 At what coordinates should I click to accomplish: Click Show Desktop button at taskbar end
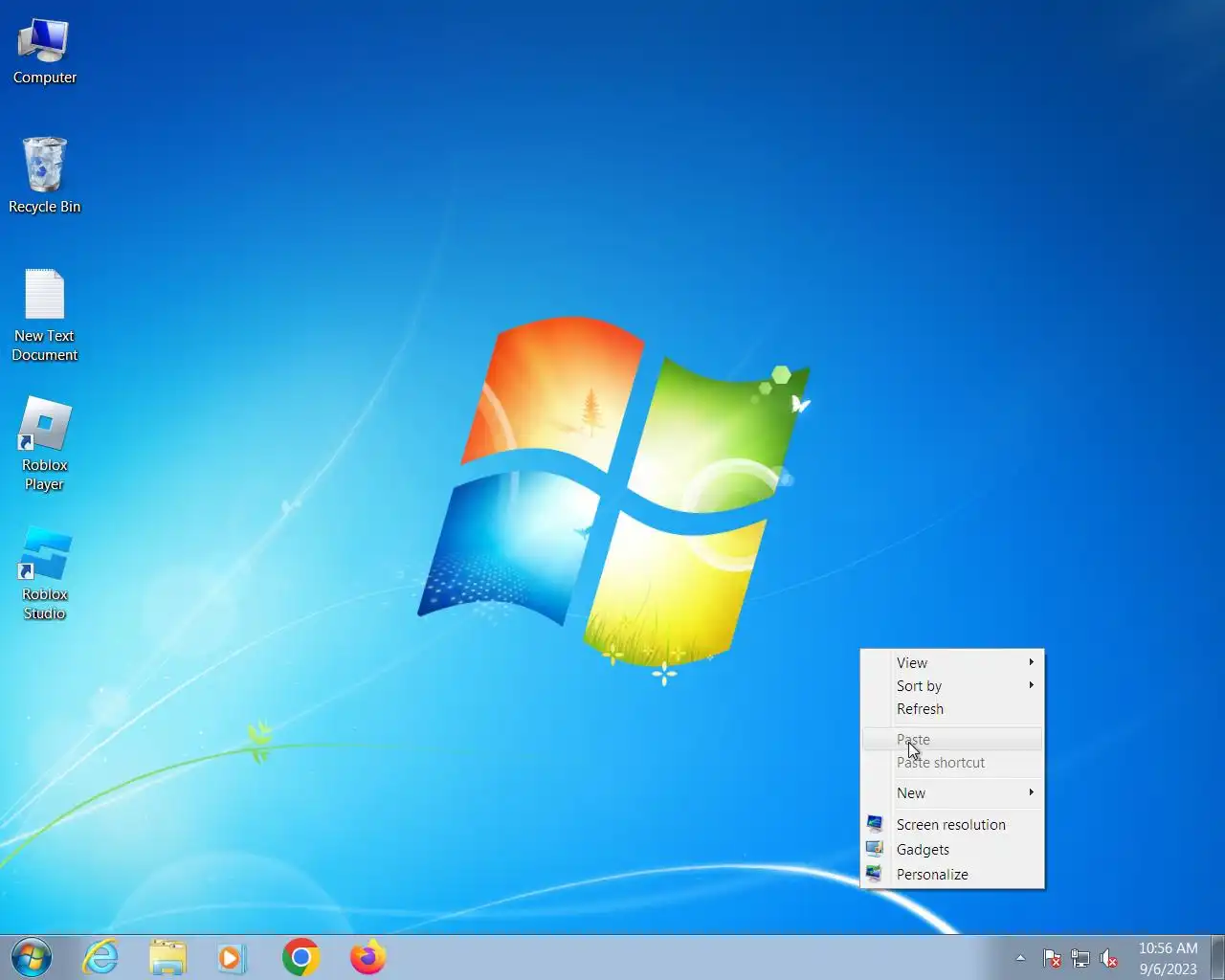click(x=1217, y=957)
